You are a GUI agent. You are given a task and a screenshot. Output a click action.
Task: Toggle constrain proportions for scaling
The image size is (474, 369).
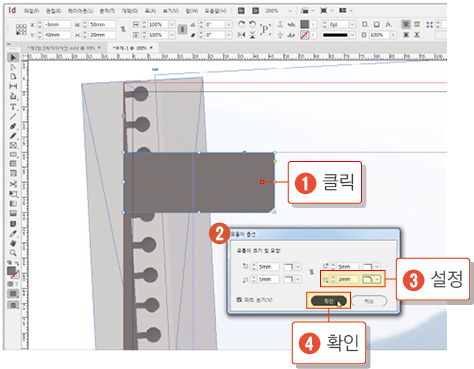(x=182, y=29)
